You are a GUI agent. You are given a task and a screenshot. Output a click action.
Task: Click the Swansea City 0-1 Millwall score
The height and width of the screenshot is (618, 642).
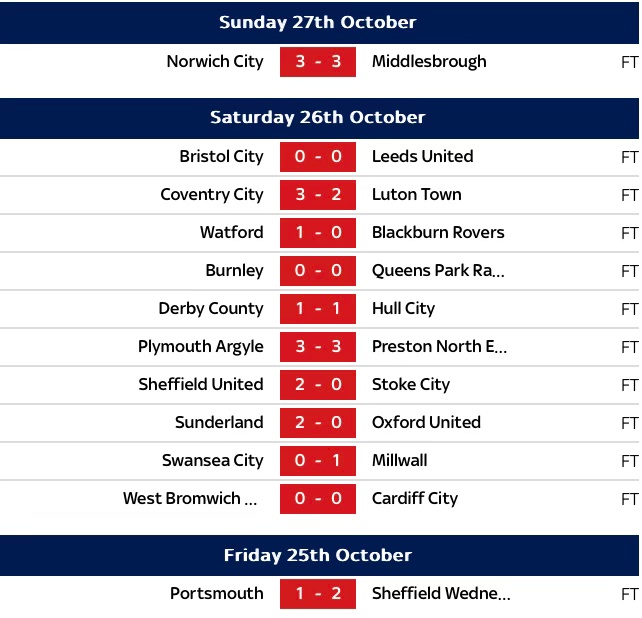tap(318, 461)
